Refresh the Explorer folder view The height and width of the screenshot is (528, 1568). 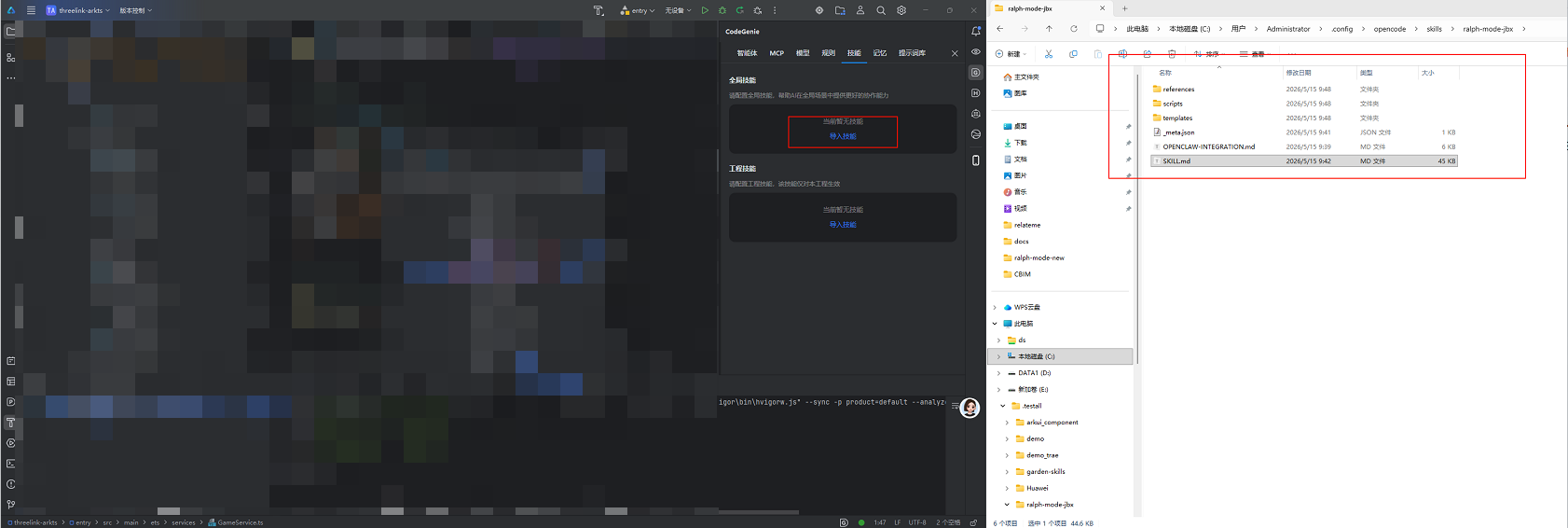[x=1074, y=29]
